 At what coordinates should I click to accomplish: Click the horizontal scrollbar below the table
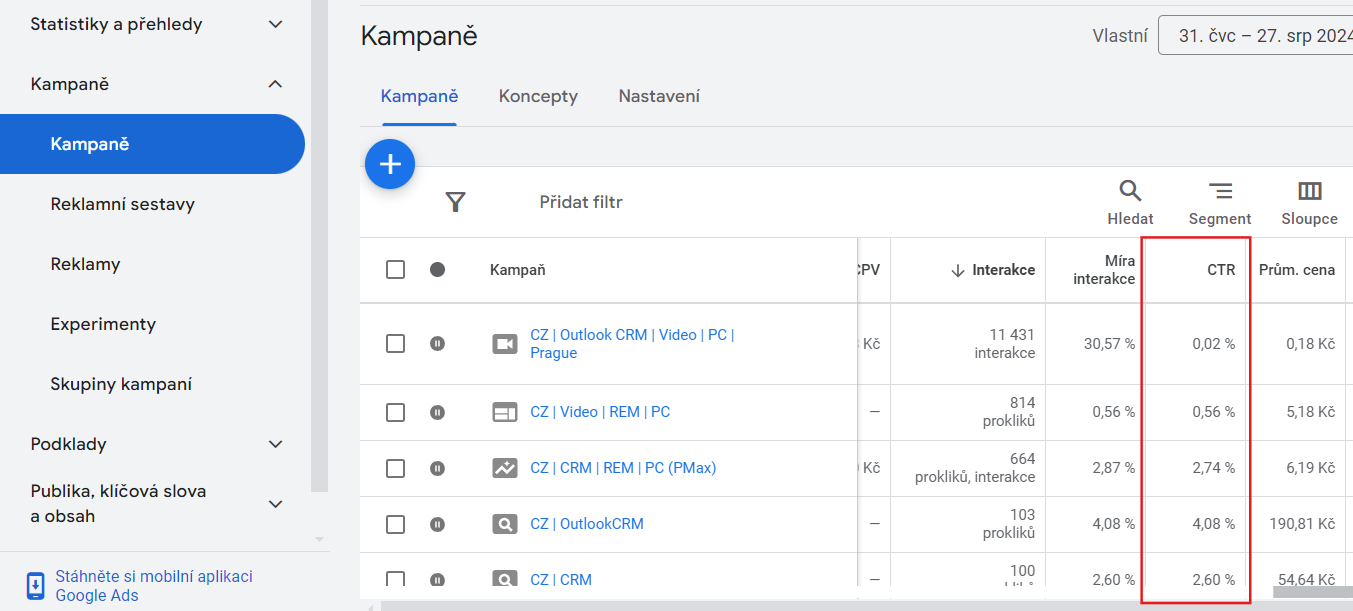coord(866,605)
